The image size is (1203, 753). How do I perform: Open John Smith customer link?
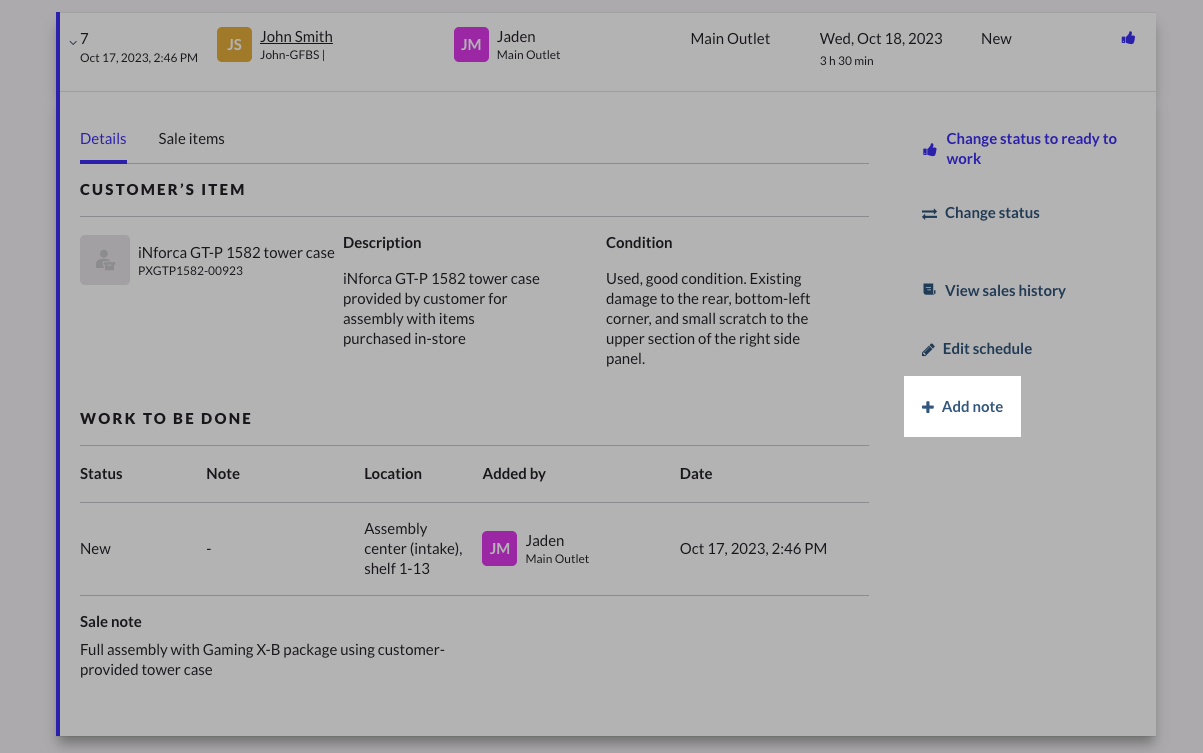click(x=296, y=37)
